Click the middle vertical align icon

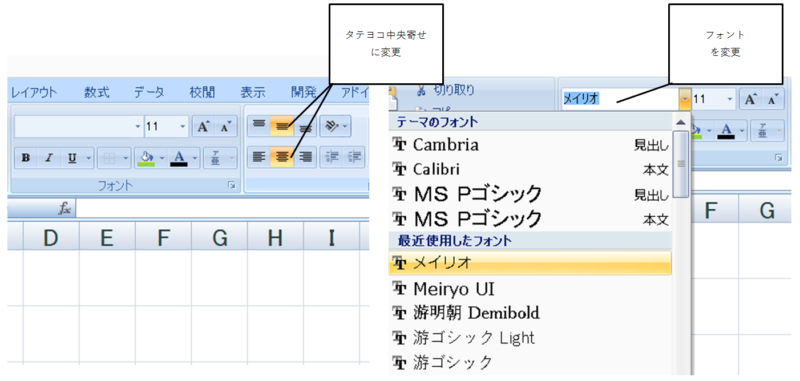(x=282, y=126)
